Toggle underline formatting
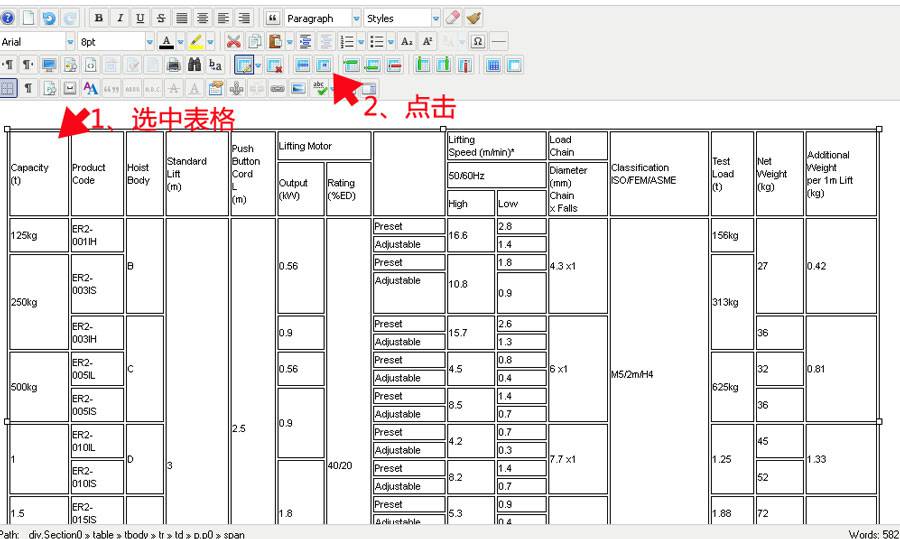The width and height of the screenshot is (900, 539). (140, 18)
